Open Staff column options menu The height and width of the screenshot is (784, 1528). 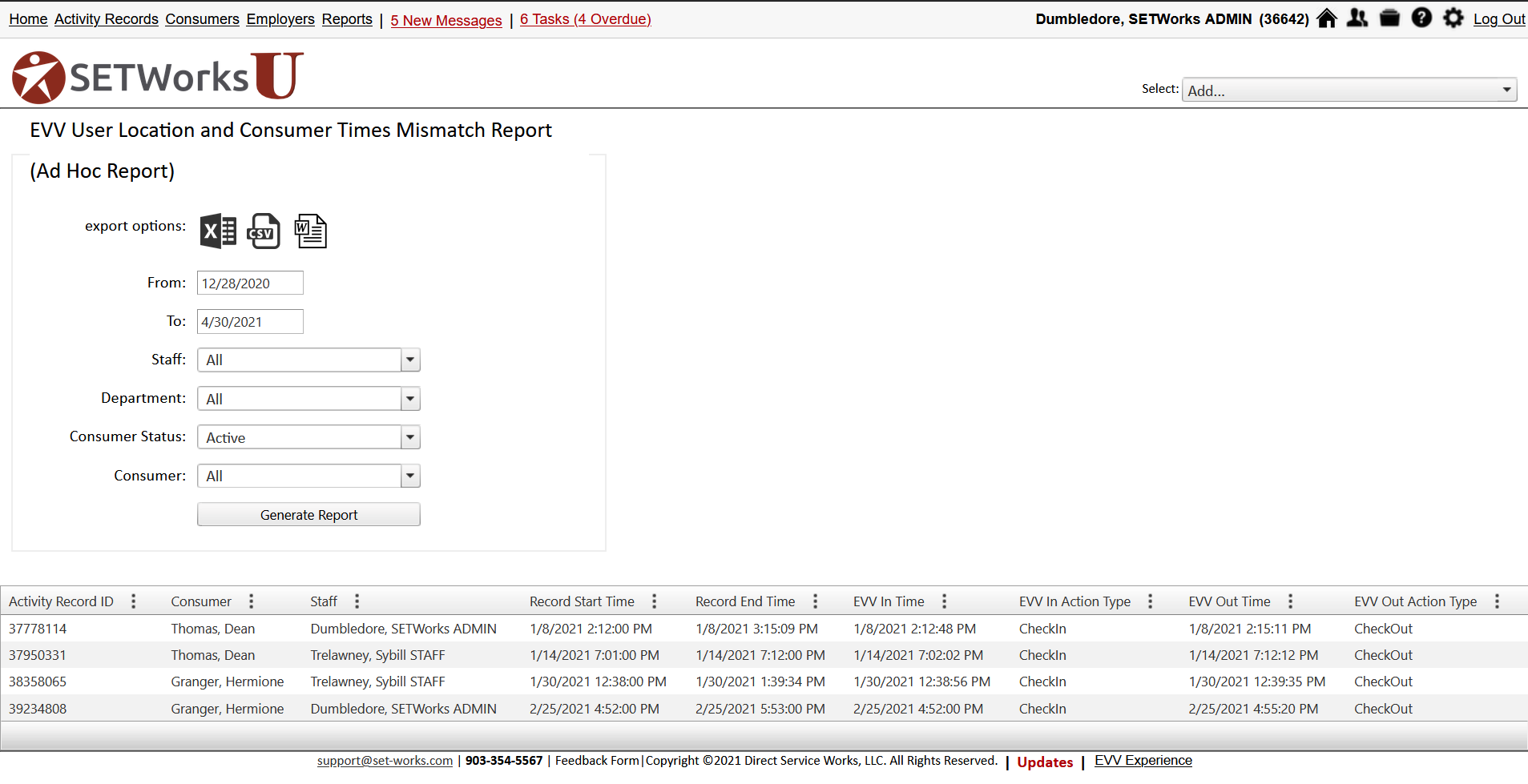click(357, 601)
